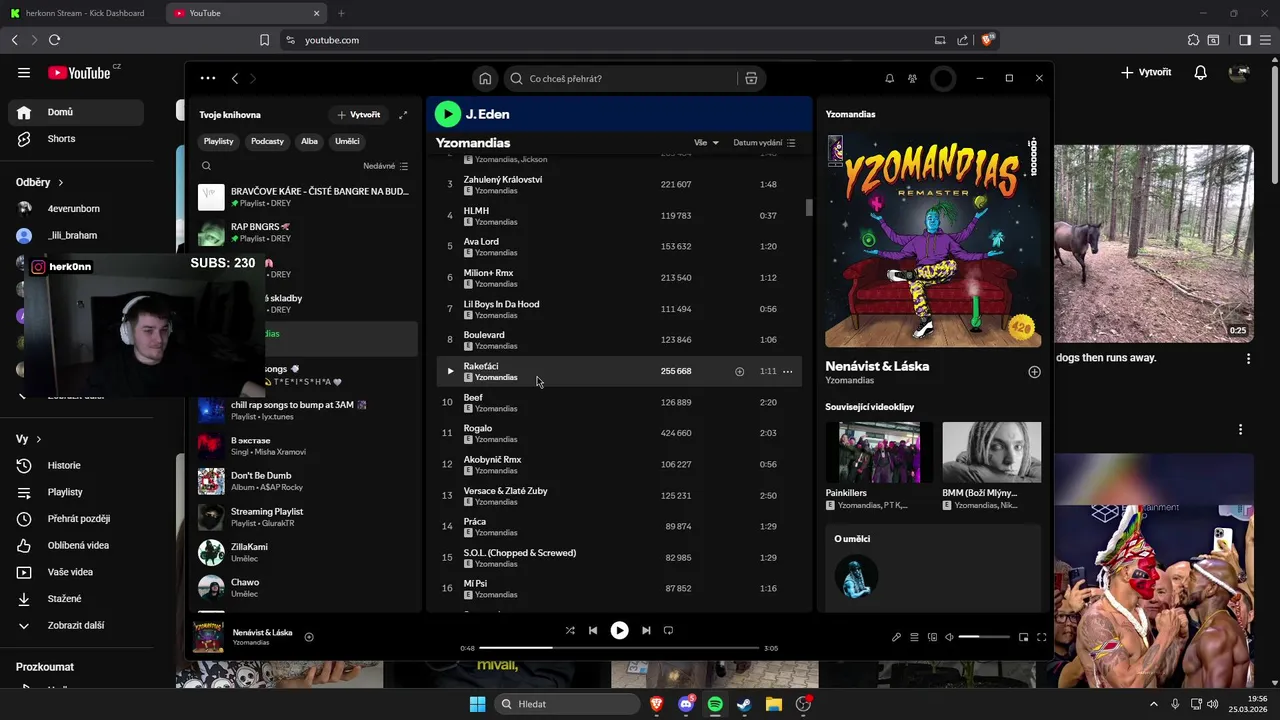Image resolution: width=1280 pixels, height=720 pixels.
Task: Open Brave Shields icon in address bar
Action: click(988, 40)
